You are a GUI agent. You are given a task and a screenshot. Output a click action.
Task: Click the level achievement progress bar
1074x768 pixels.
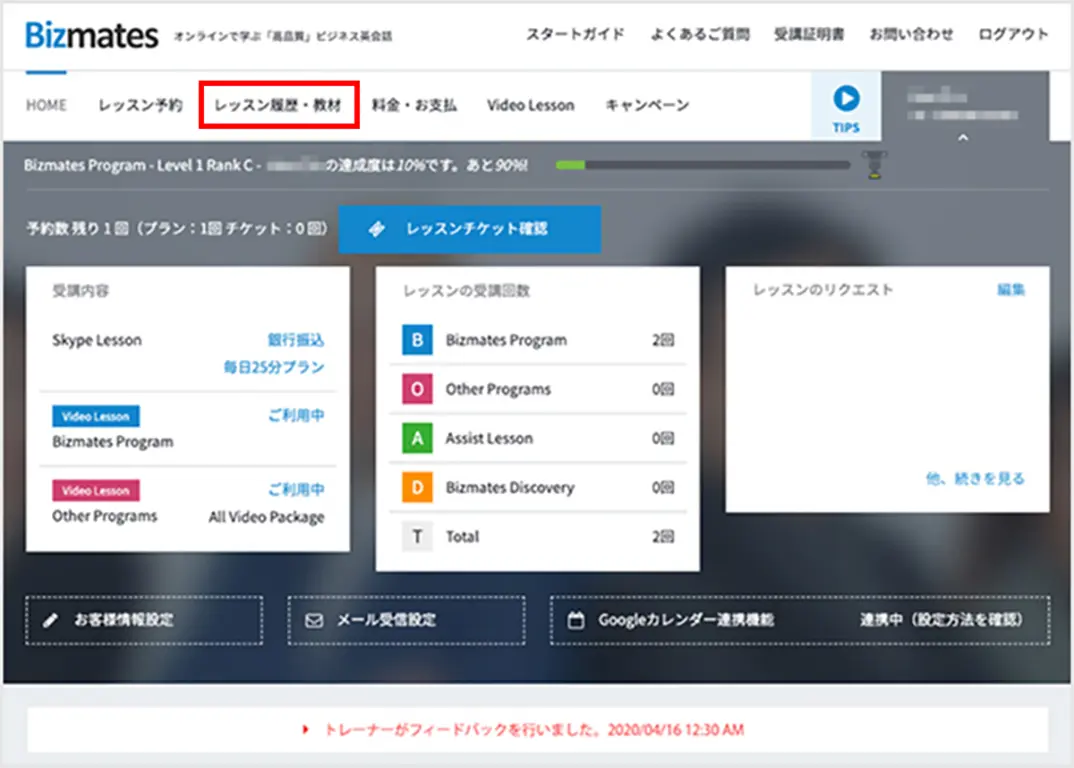click(x=702, y=165)
